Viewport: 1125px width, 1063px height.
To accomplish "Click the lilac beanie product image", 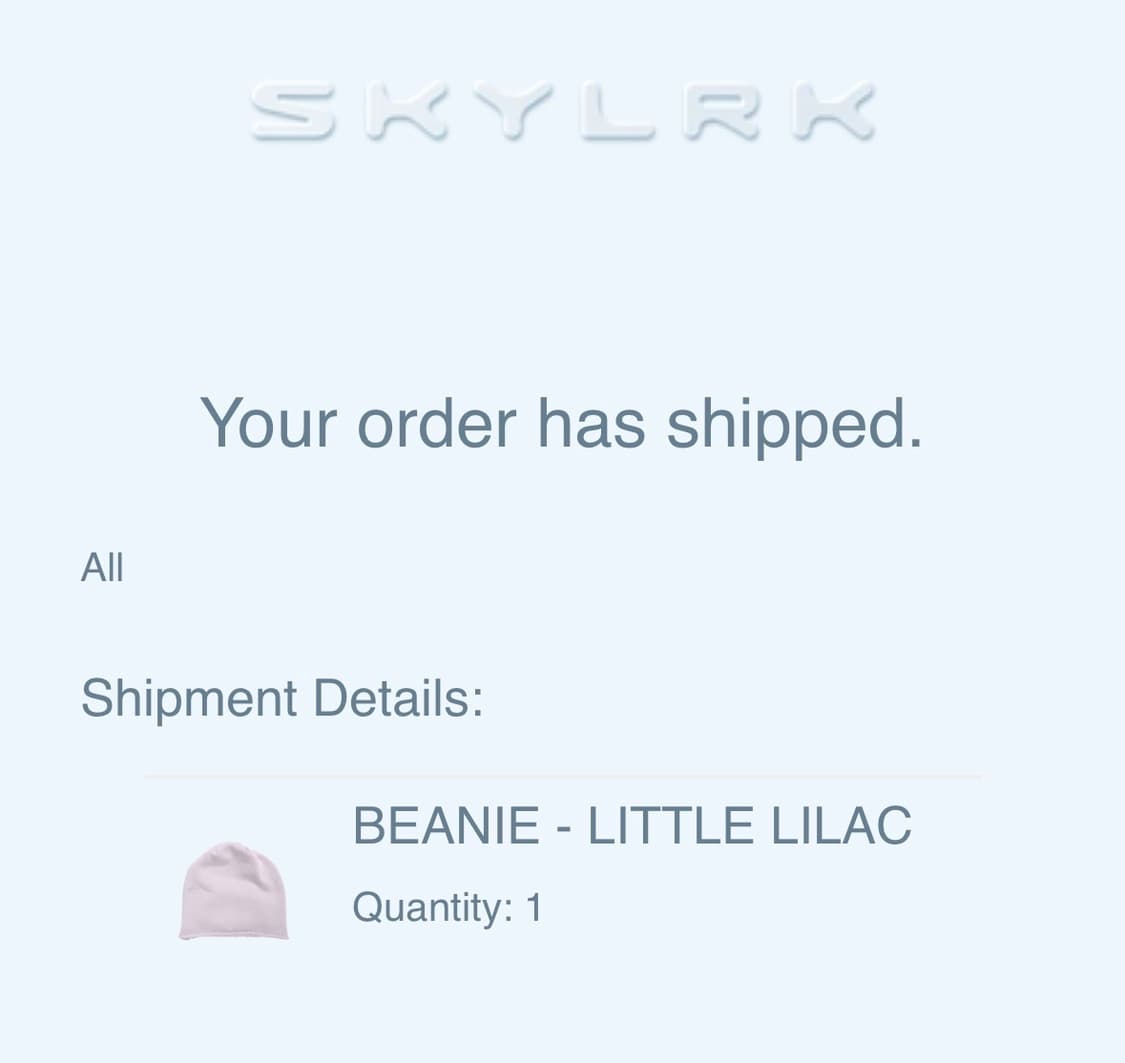I will click(234, 891).
